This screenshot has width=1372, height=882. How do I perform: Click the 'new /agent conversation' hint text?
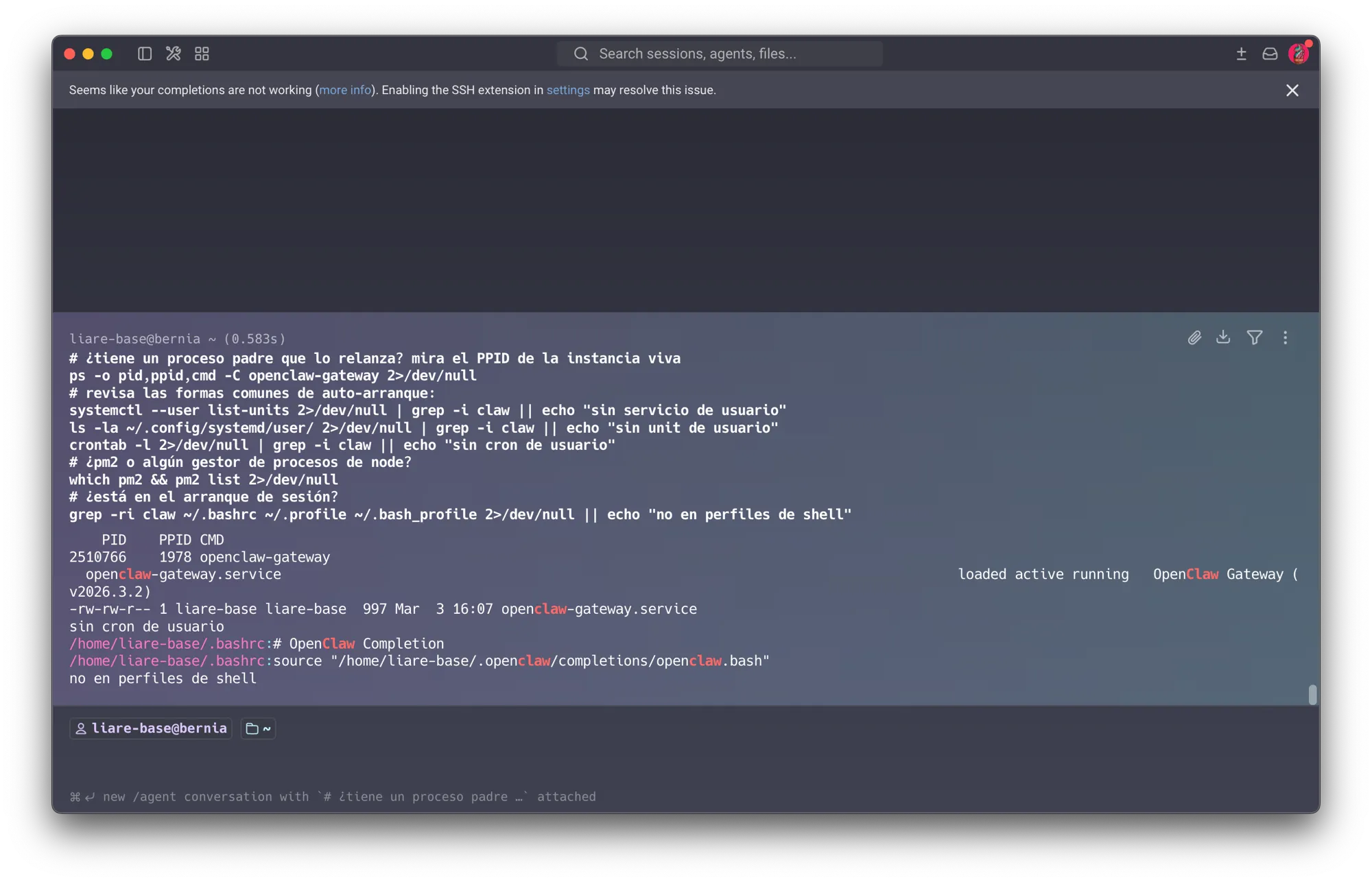tap(333, 796)
